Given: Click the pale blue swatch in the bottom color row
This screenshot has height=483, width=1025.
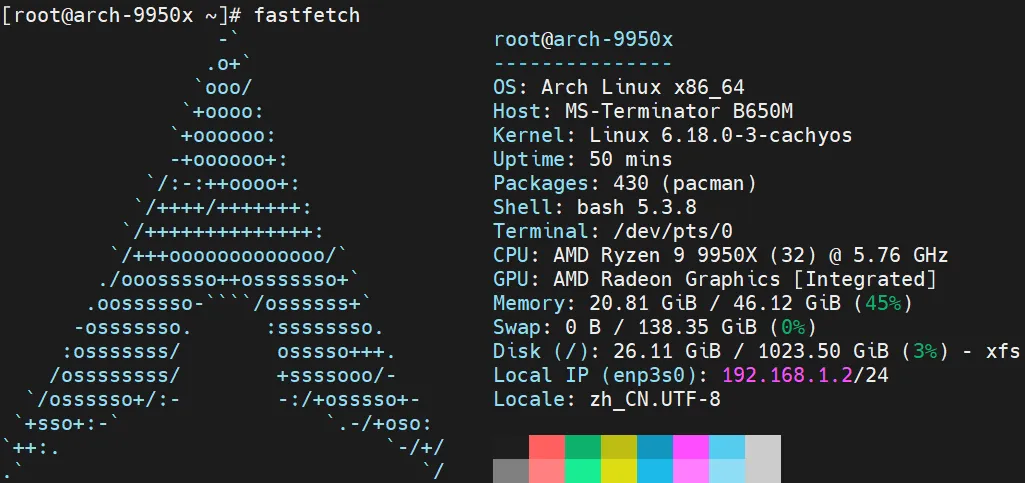Looking at the screenshot, I should point(727,471).
